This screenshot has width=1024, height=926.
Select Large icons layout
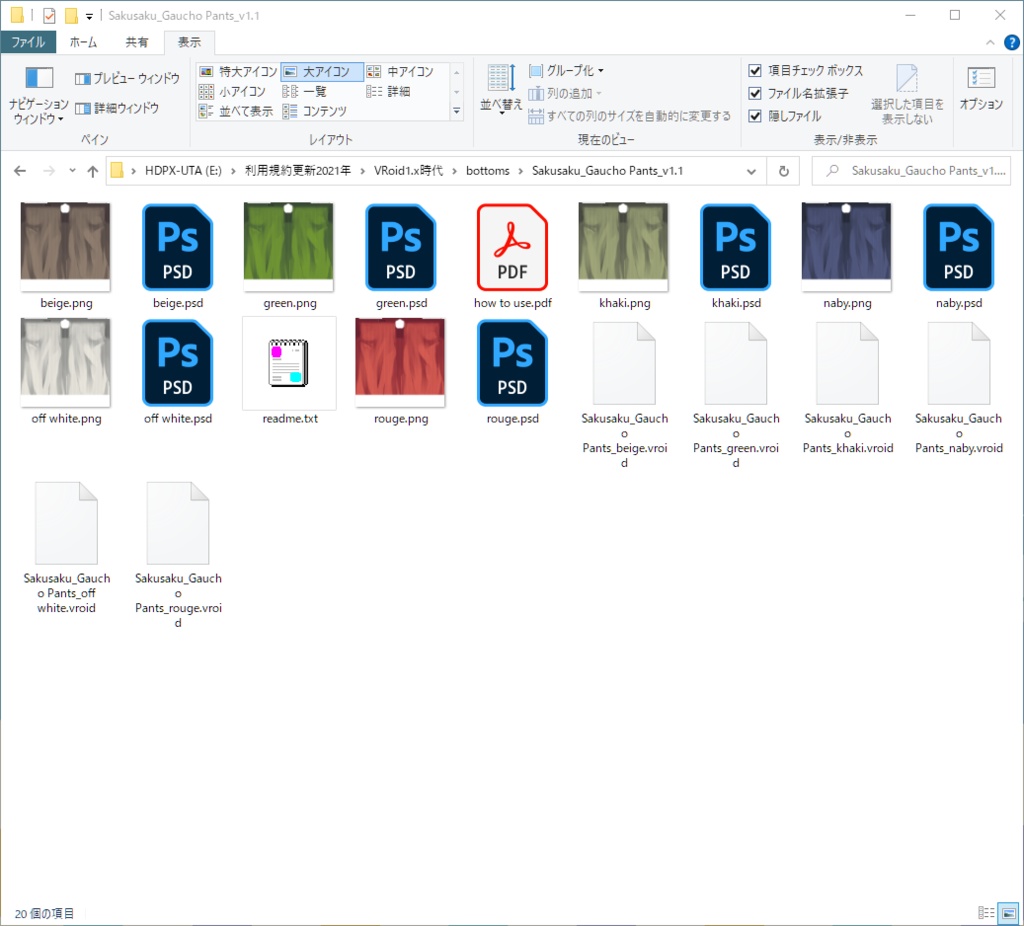tap(322, 71)
